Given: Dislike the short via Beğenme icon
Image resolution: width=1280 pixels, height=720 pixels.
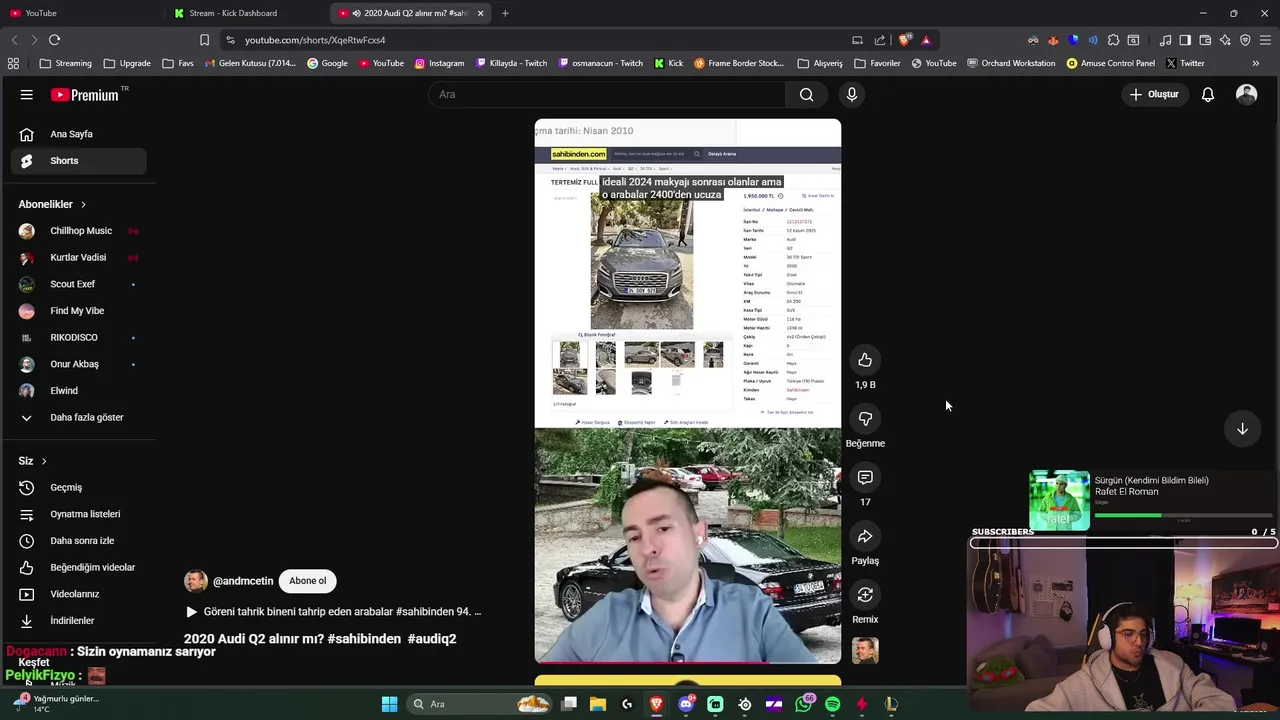Looking at the screenshot, I should click(865, 419).
